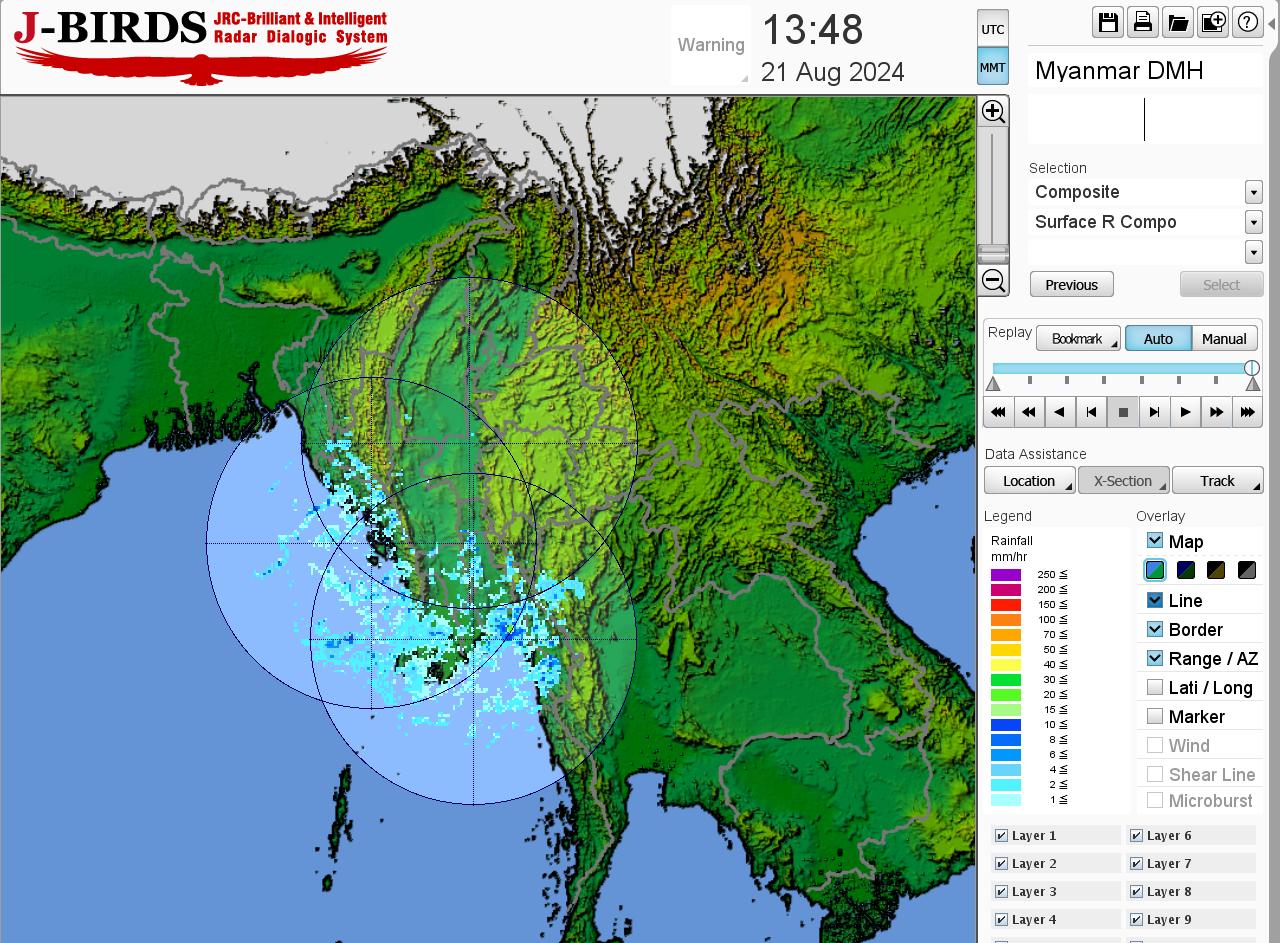Switch time display to UTC
The width and height of the screenshot is (1284, 943).
[992, 29]
